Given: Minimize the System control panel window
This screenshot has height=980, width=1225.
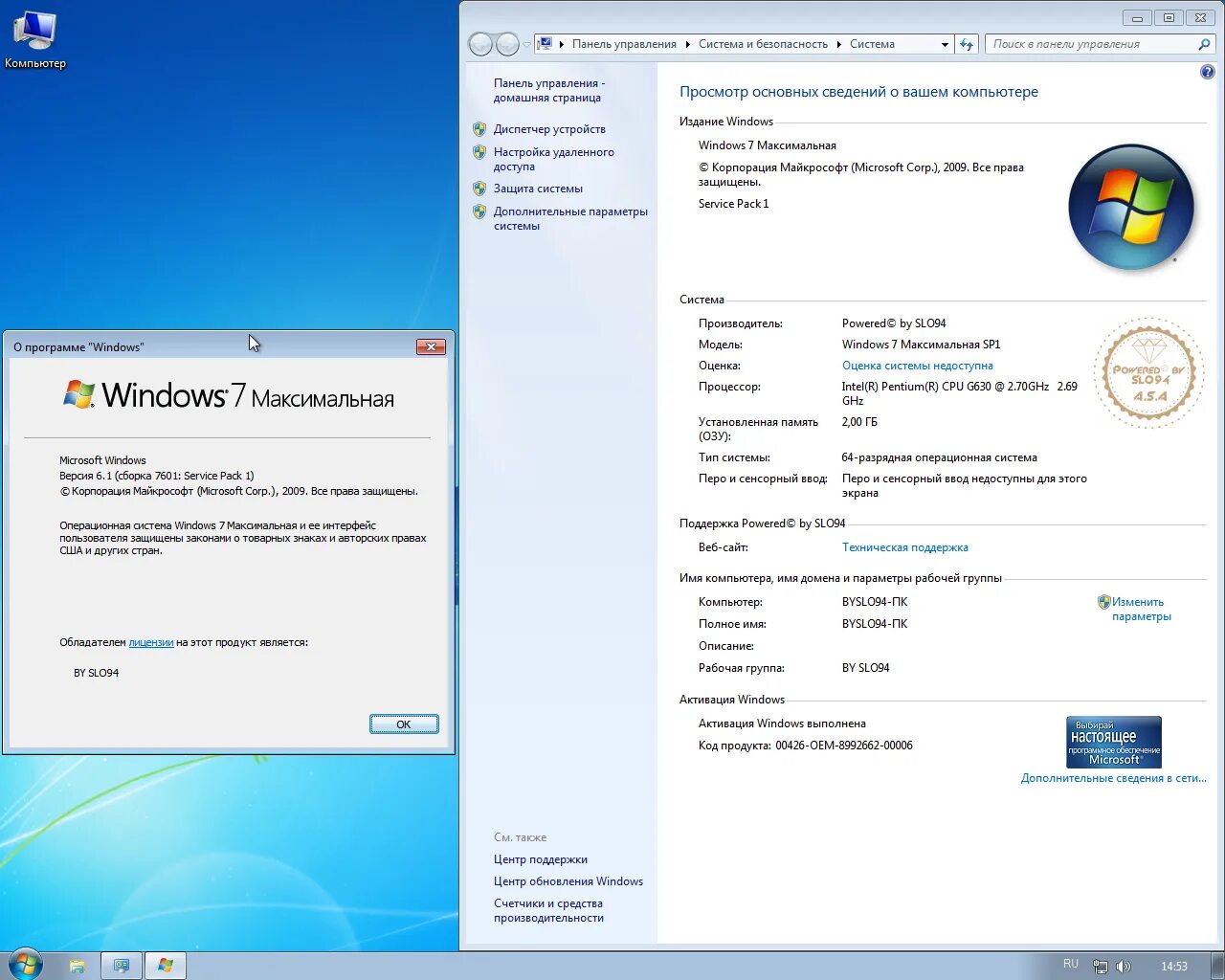Looking at the screenshot, I should 1137,17.
